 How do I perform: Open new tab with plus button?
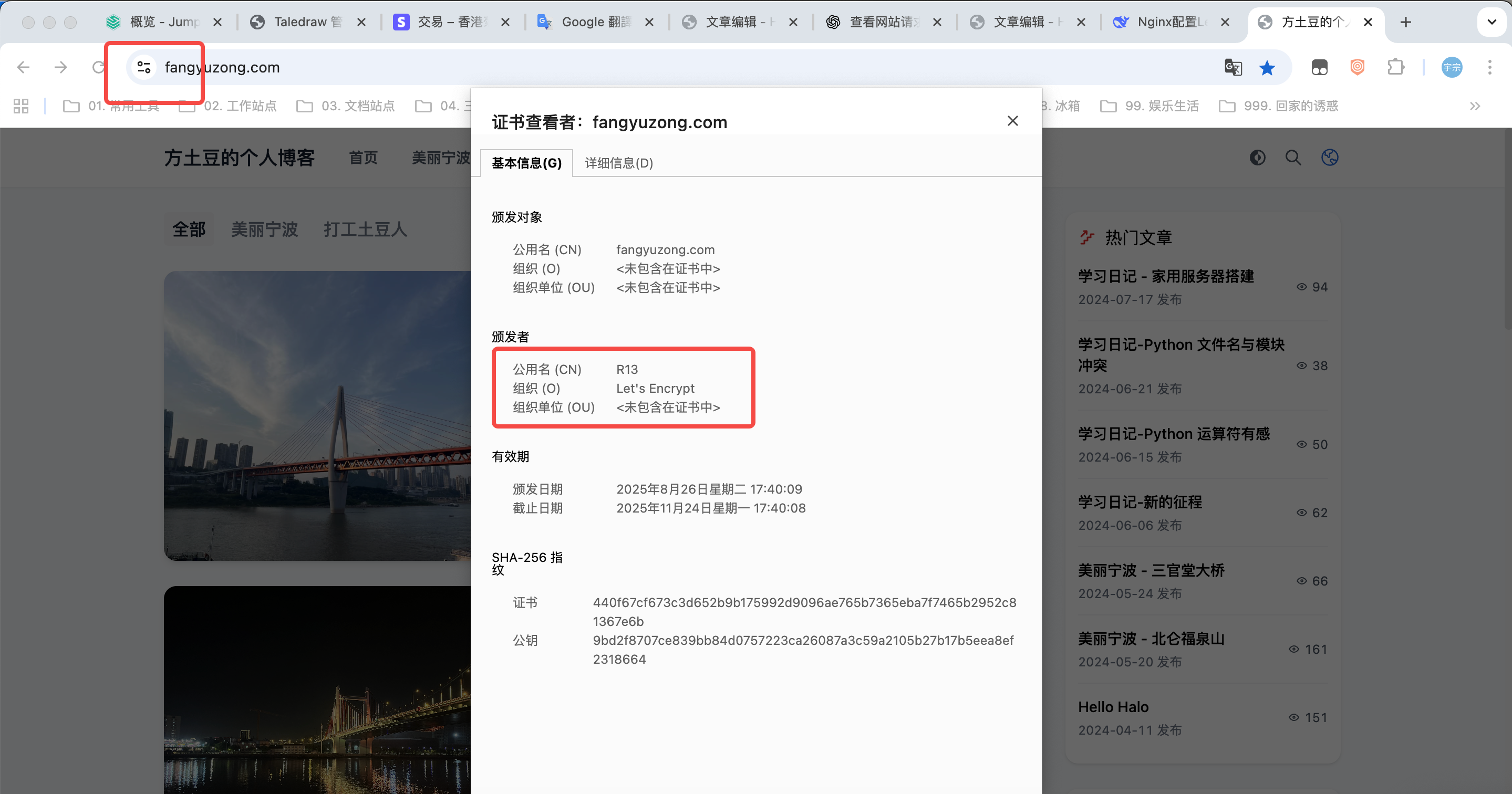click(x=1406, y=22)
